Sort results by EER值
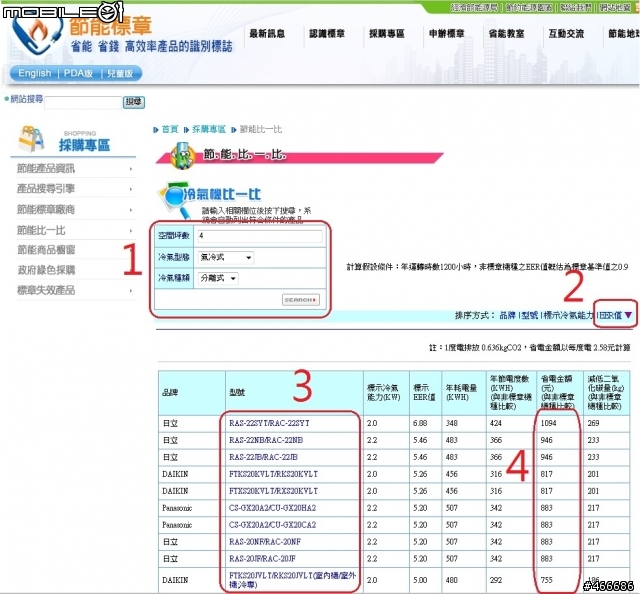Viewport: 640px width, 594px height. [x=610, y=315]
